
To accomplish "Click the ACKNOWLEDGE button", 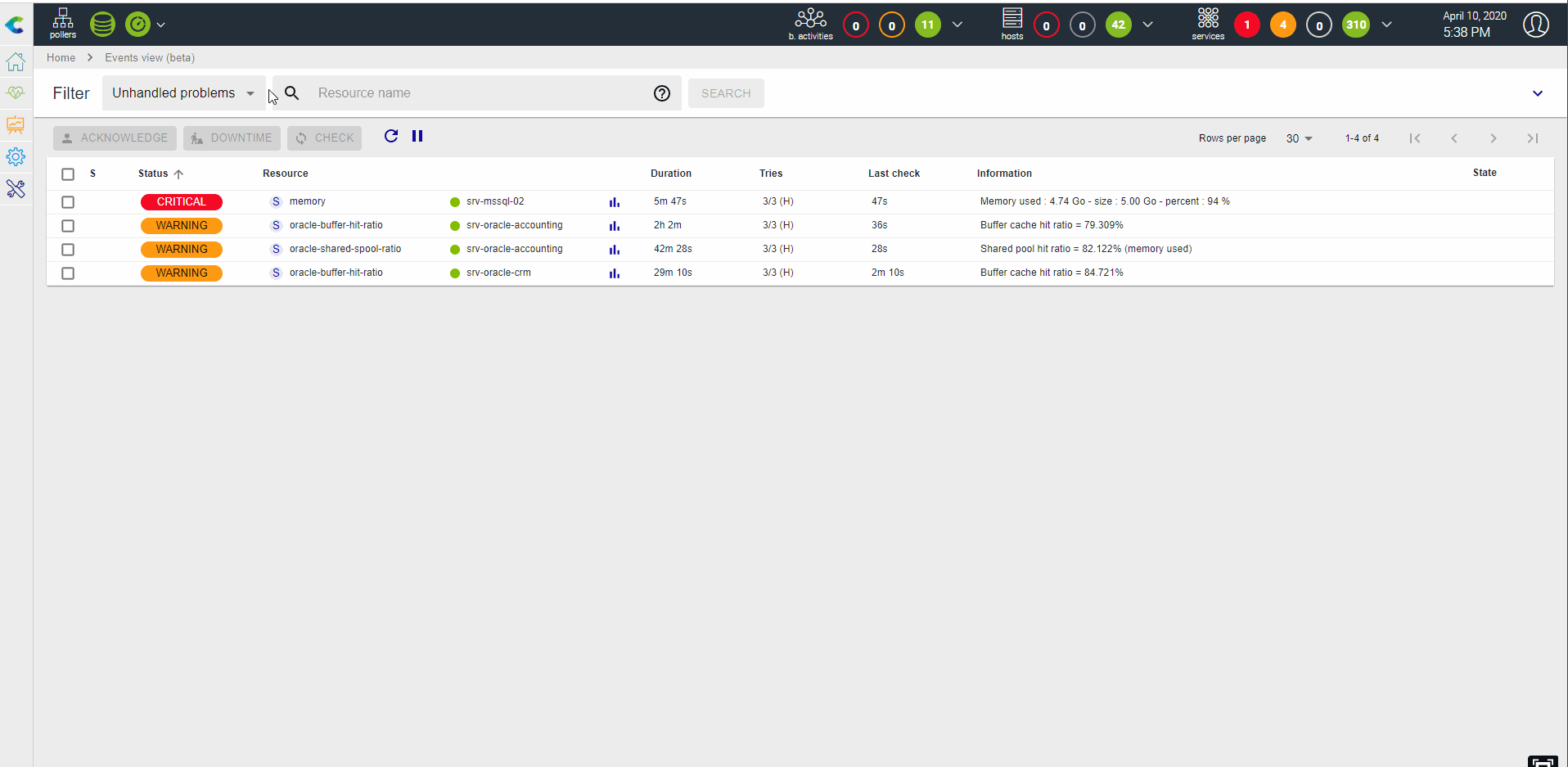I will coord(115,138).
